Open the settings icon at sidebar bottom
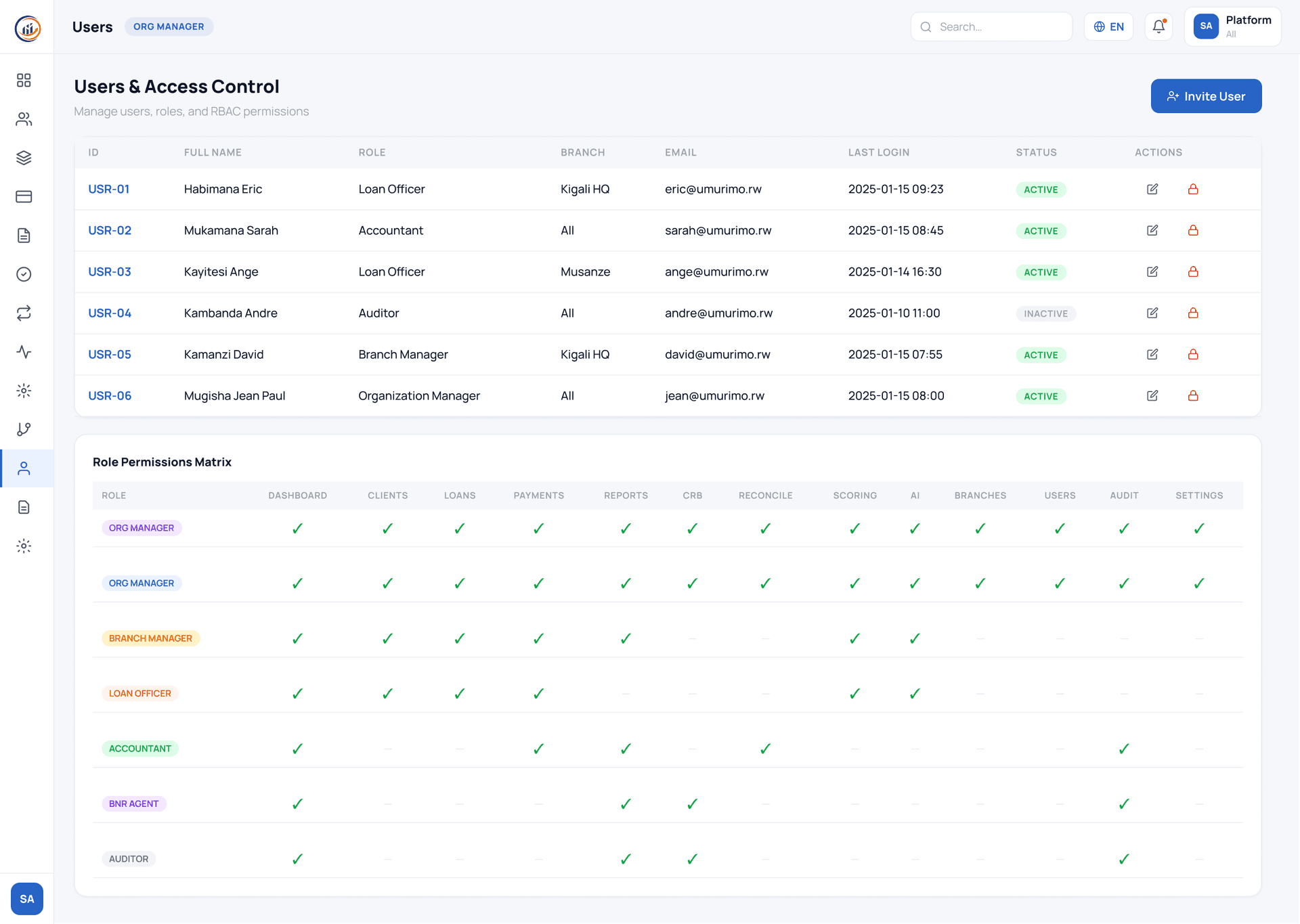Viewport: 1300px width, 924px height. click(x=24, y=546)
